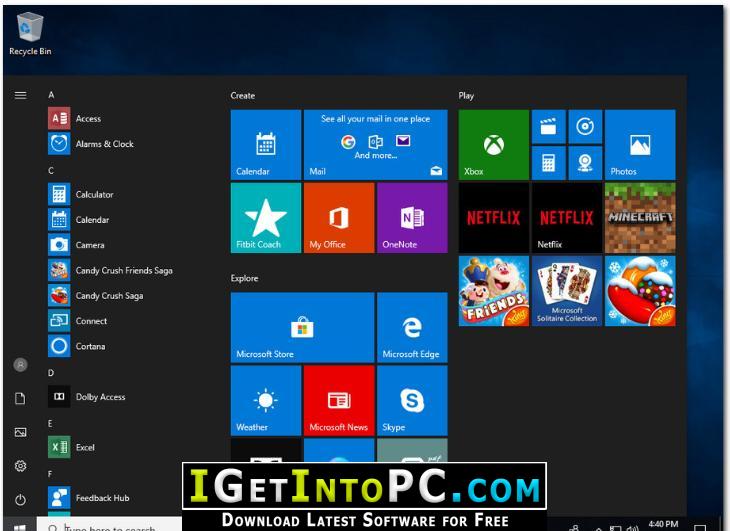
Task: Click the taskbar search box
Action: [x=109, y=524]
